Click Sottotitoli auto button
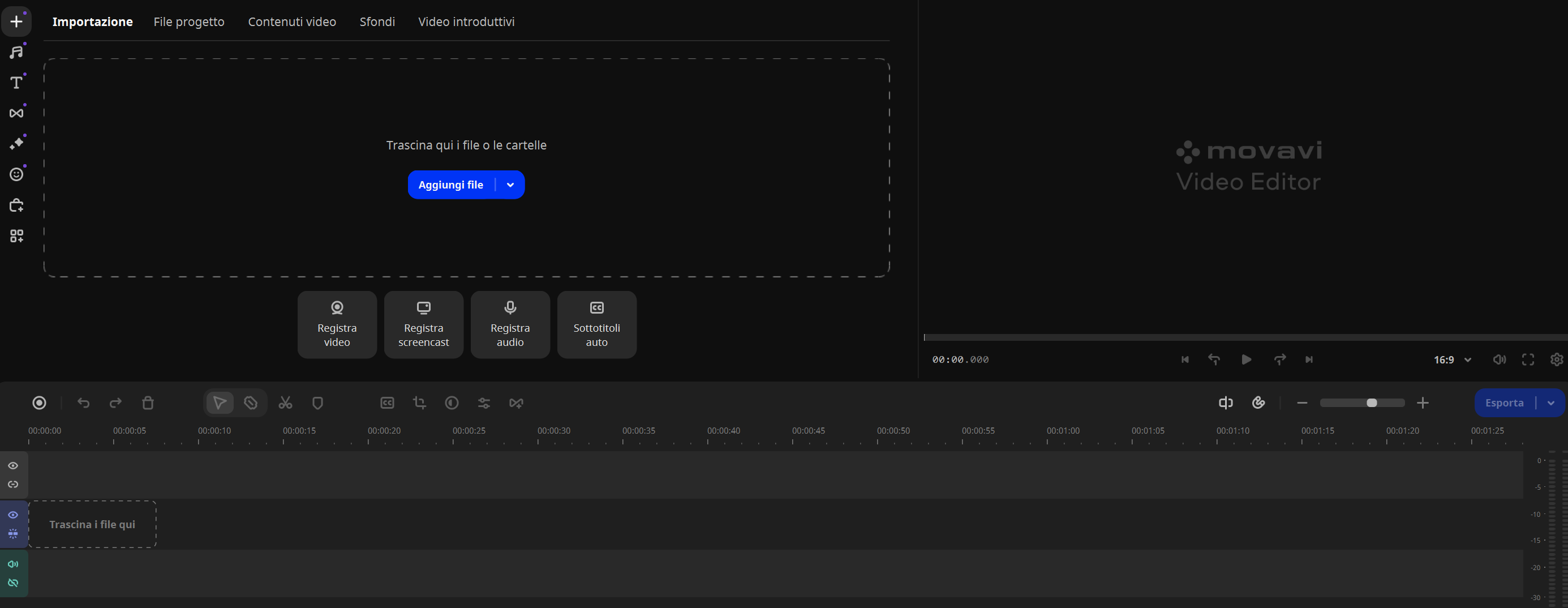 point(597,325)
